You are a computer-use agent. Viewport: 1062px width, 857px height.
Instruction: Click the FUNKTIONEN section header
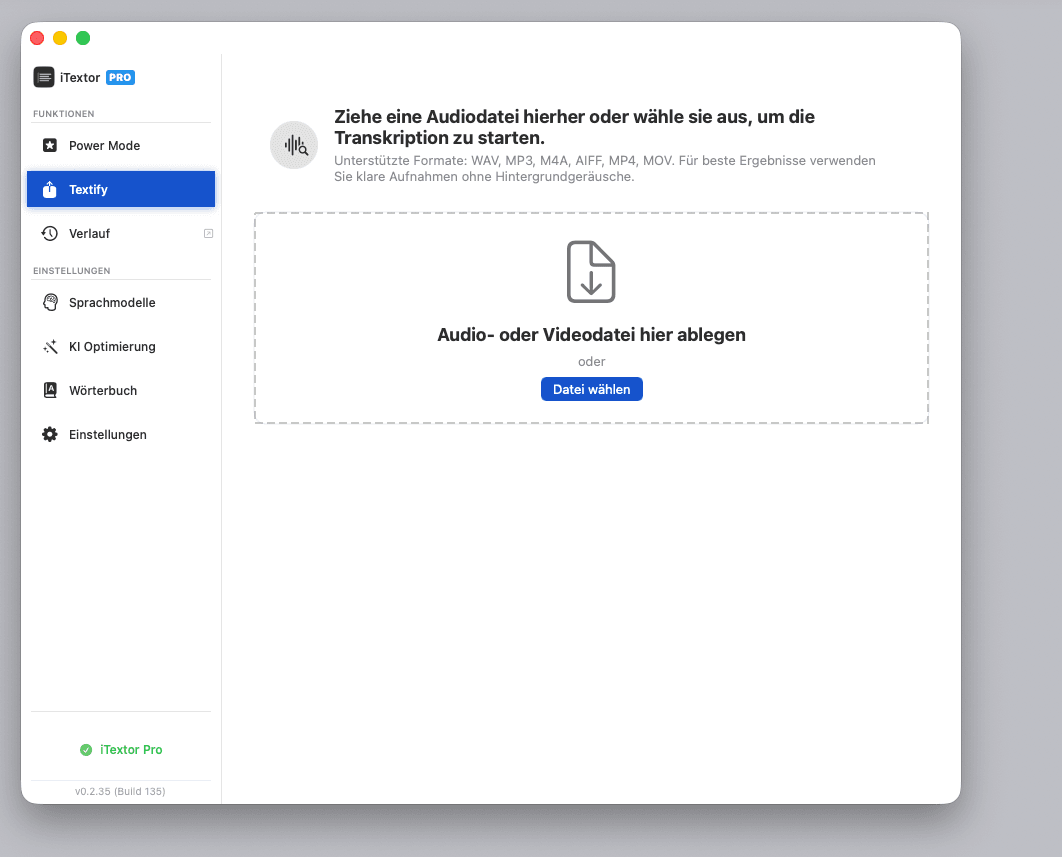[64, 114]
